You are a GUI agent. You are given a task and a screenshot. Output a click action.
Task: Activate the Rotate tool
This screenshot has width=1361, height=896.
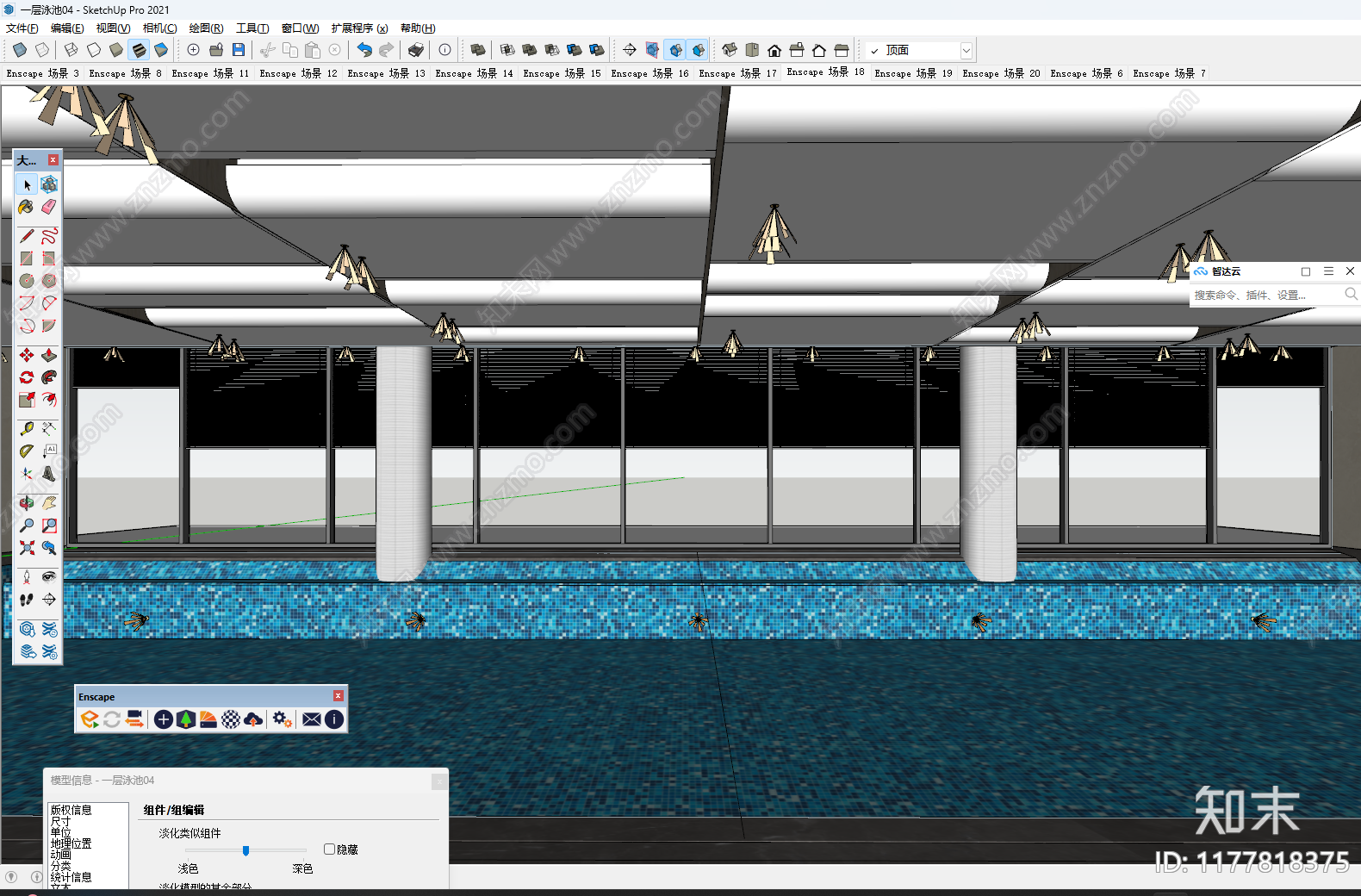click(27, 377)
